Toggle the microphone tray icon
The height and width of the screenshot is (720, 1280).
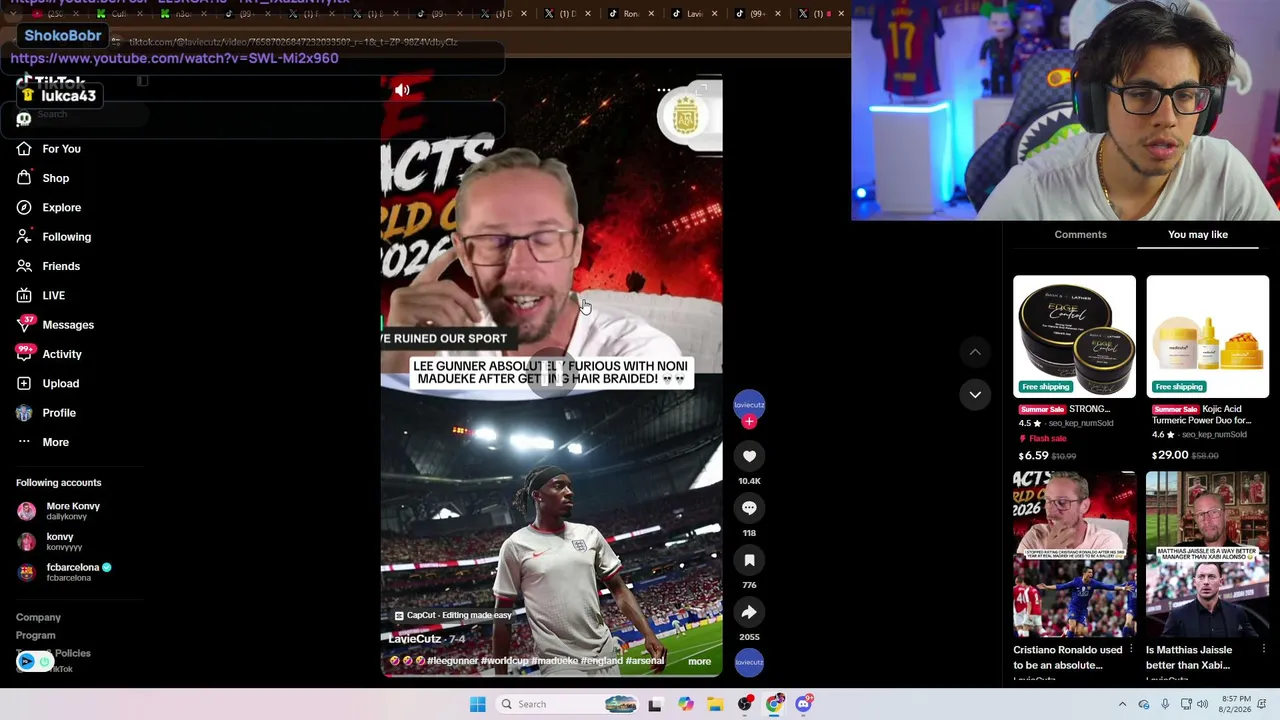(1165, 704)
